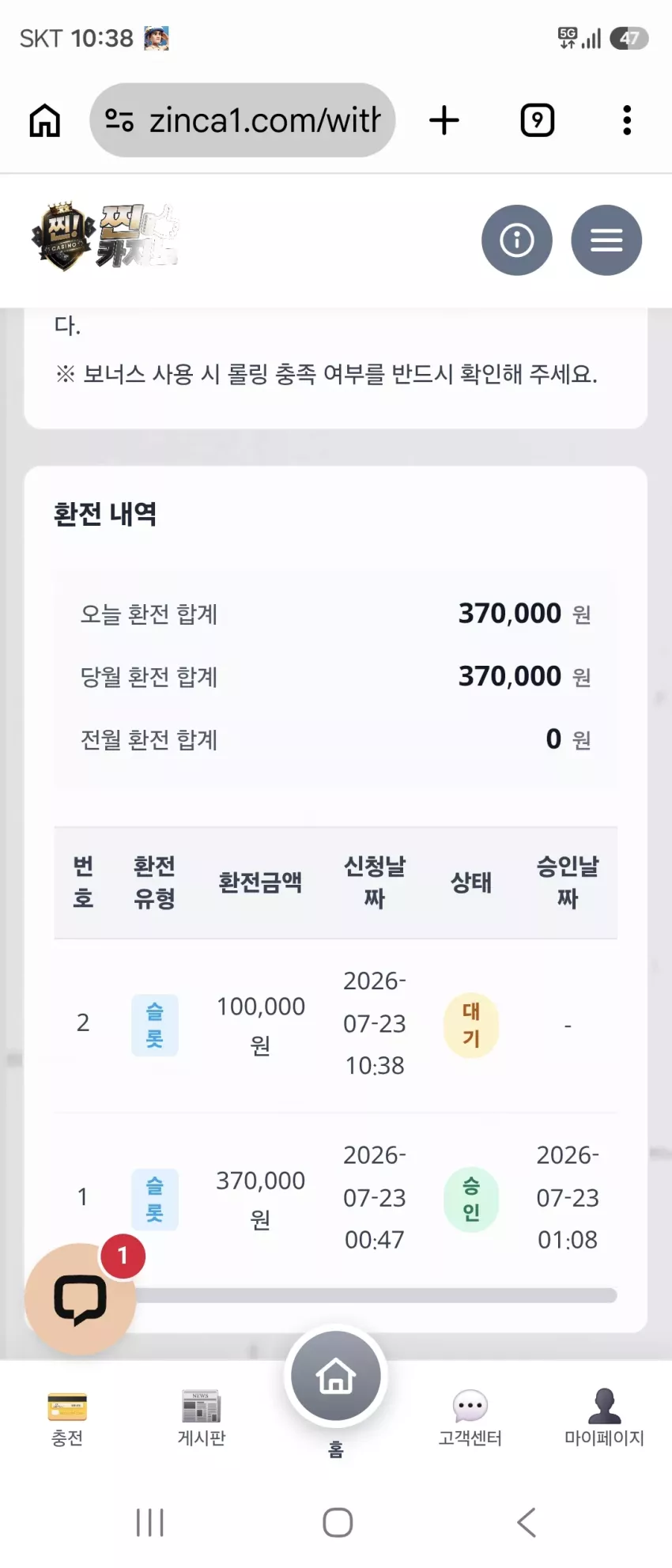Tap the 승인 status badge on row 1
Screen dimensions: 672x1568
pyautogui.click(x=471, y=1200)
